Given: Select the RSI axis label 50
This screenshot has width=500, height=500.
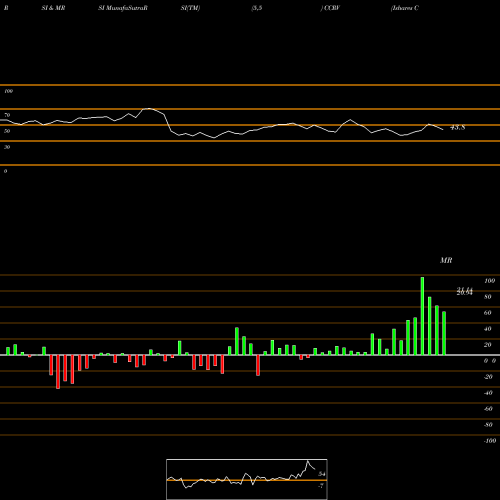Looking at the screenshot, I should (x=7, y=131).
